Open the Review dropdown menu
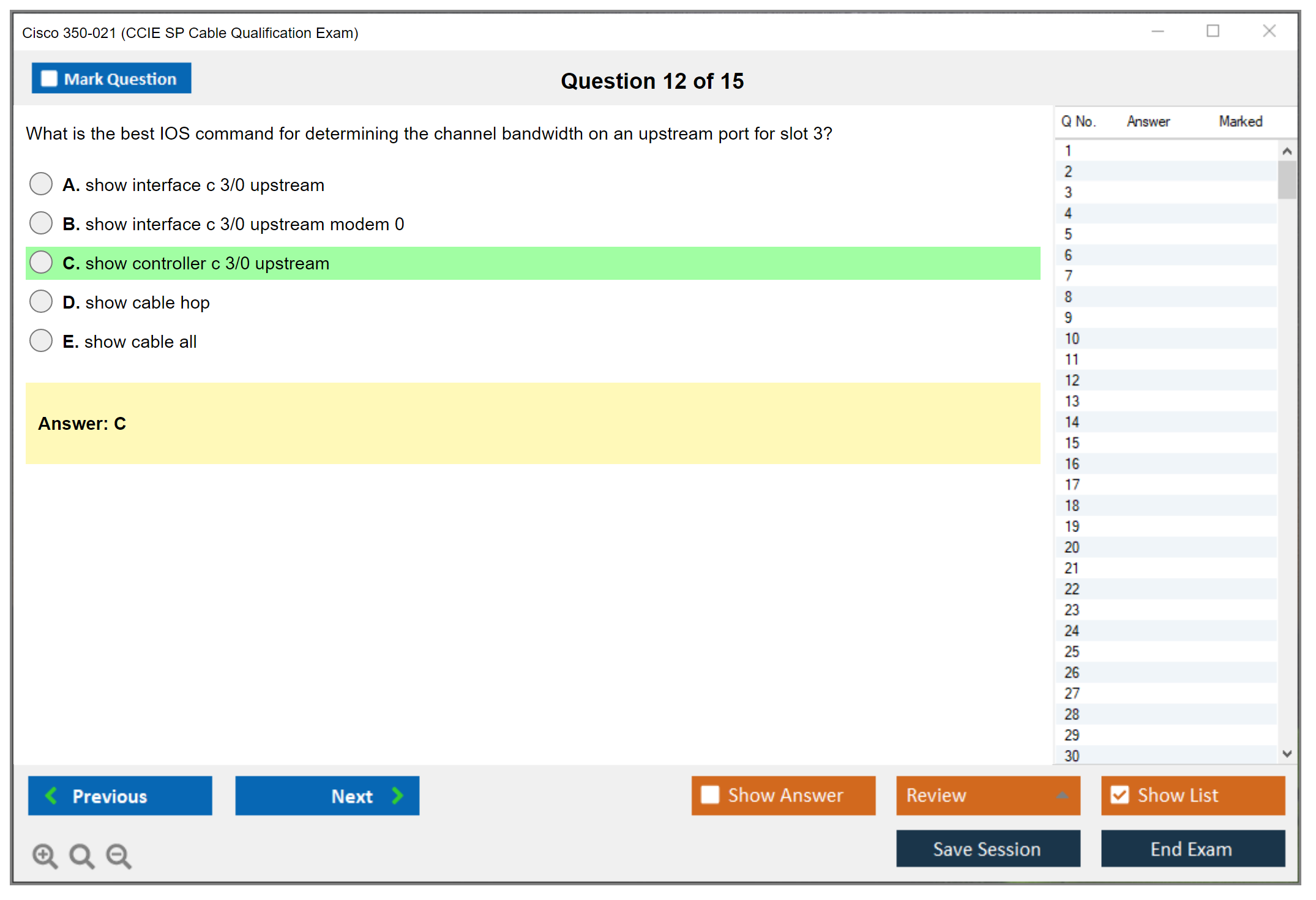Screen dimensions: 1316x900 (x=1062, y=795)
